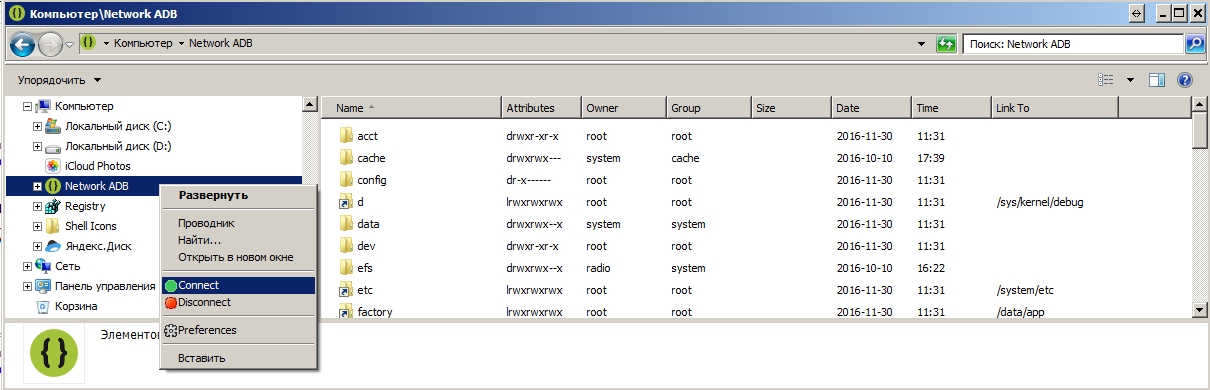The height and width of the screenshot is (390, 1210).
Task: Click the search magnifier button
Action: (x=1195, y=44)
